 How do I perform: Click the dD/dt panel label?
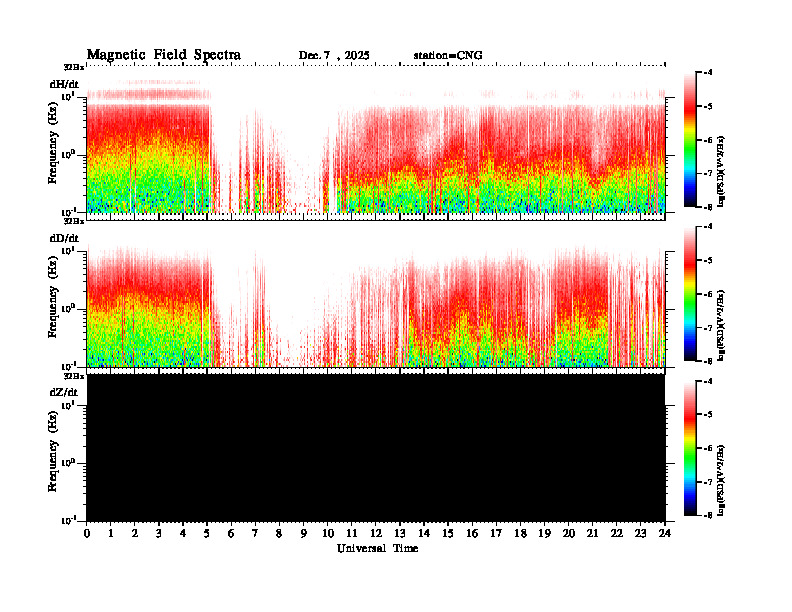point(64,238)
